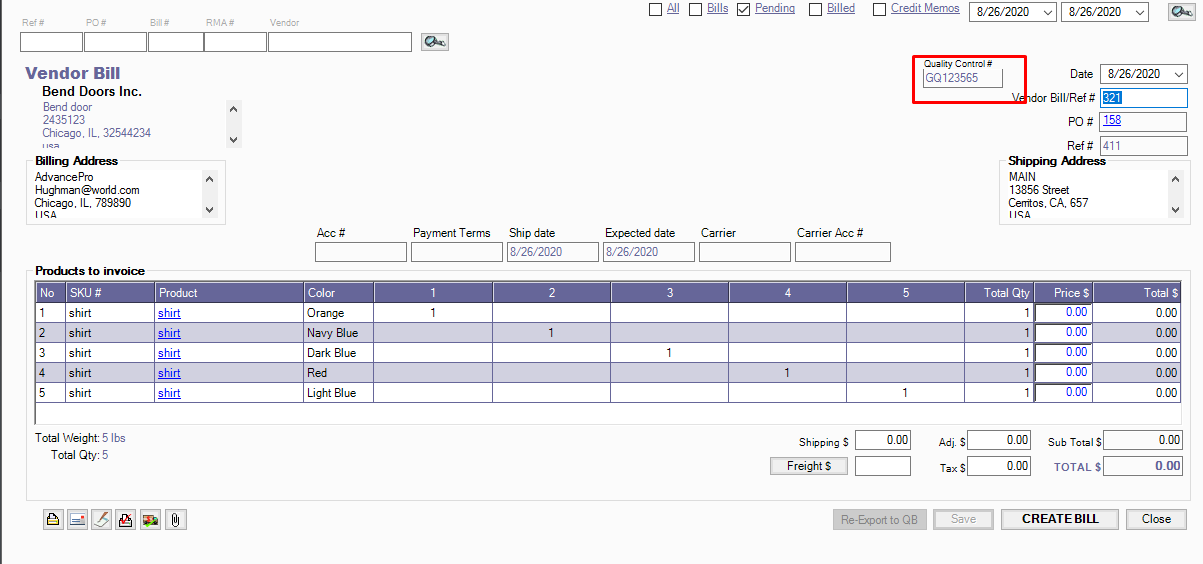This screenshot has height=564, width=1203.
Task: Click the printer with red checkmark icon
Action: (126, 520)
